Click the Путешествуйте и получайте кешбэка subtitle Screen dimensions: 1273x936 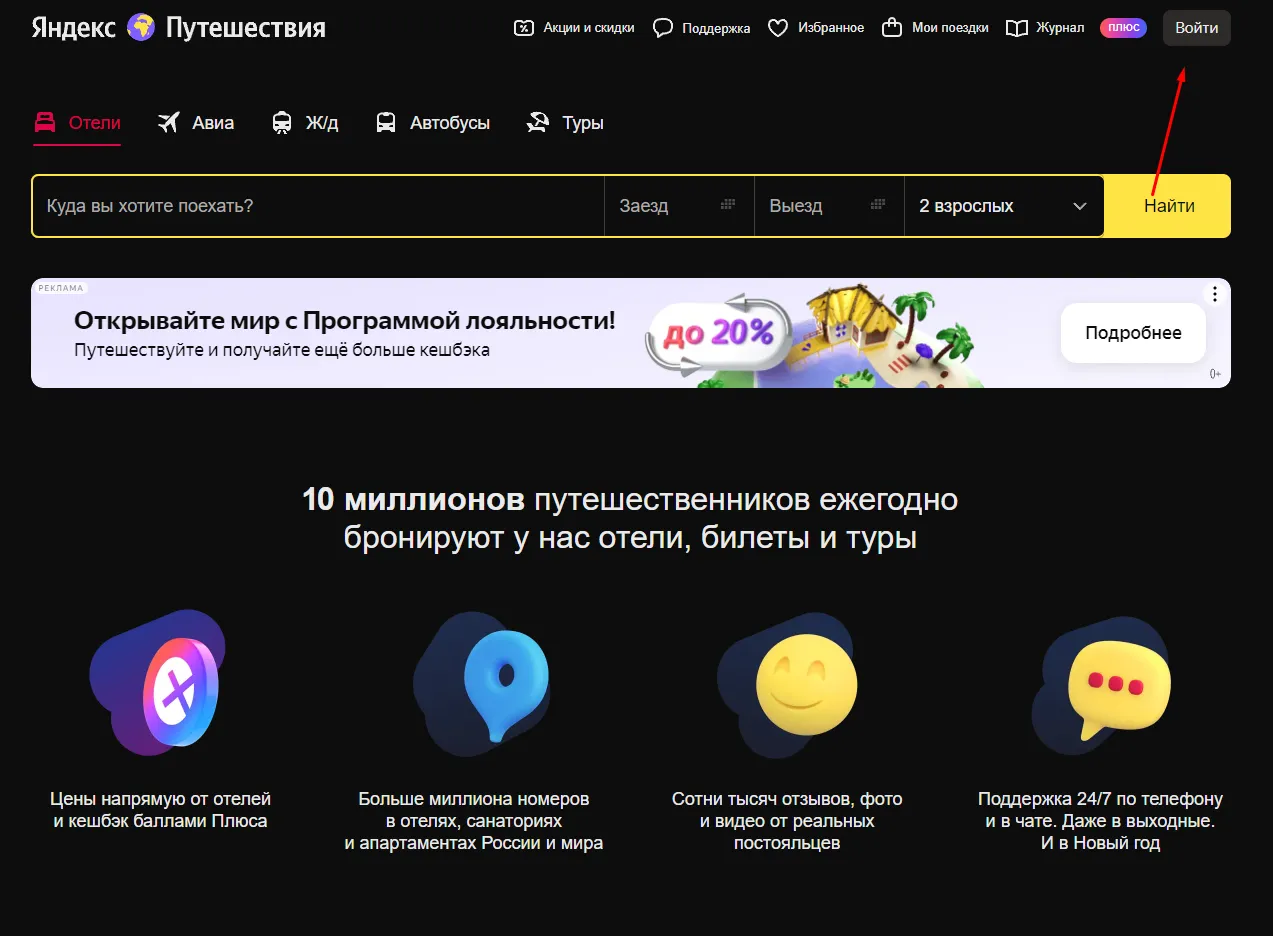point(282,350)
